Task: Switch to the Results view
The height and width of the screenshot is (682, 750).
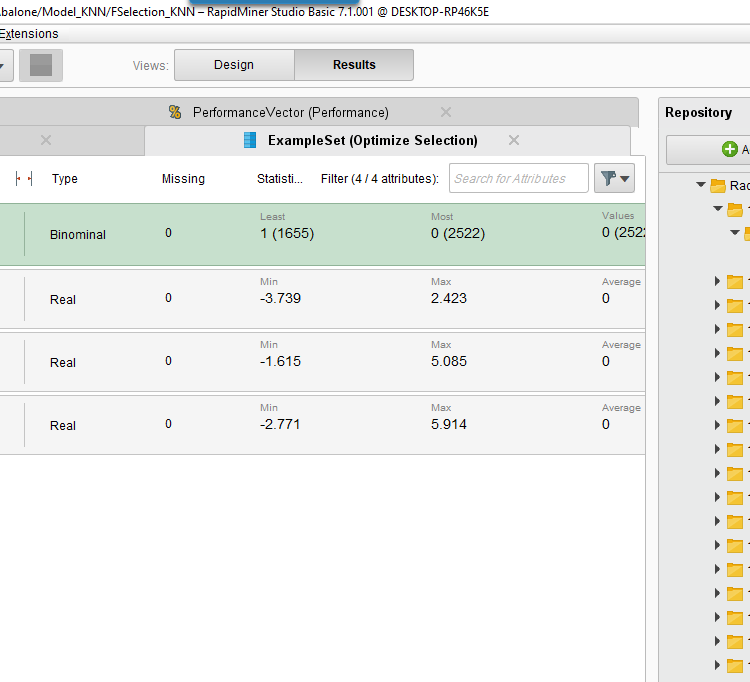Action: click(x=354, y=65)
